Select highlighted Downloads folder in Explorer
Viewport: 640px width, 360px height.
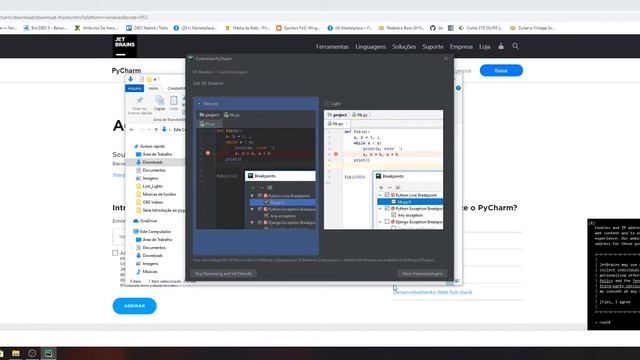[x=153, y=162]
